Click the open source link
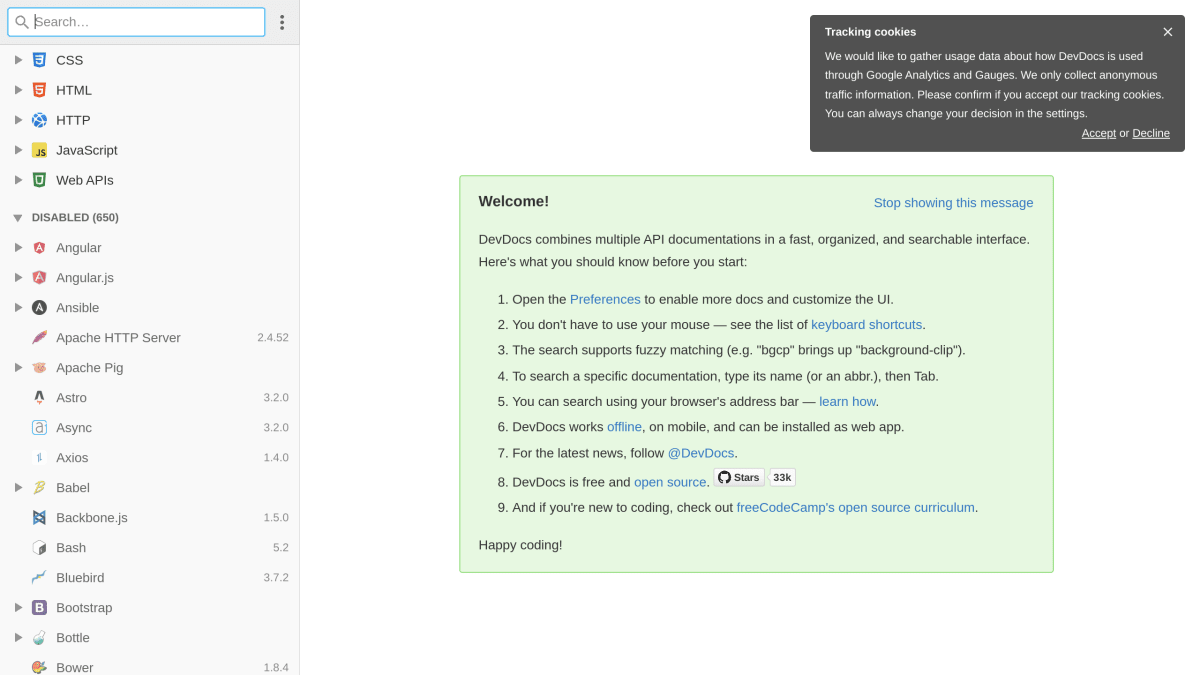Screen dimensions: 1200x675 coord(670,482)
